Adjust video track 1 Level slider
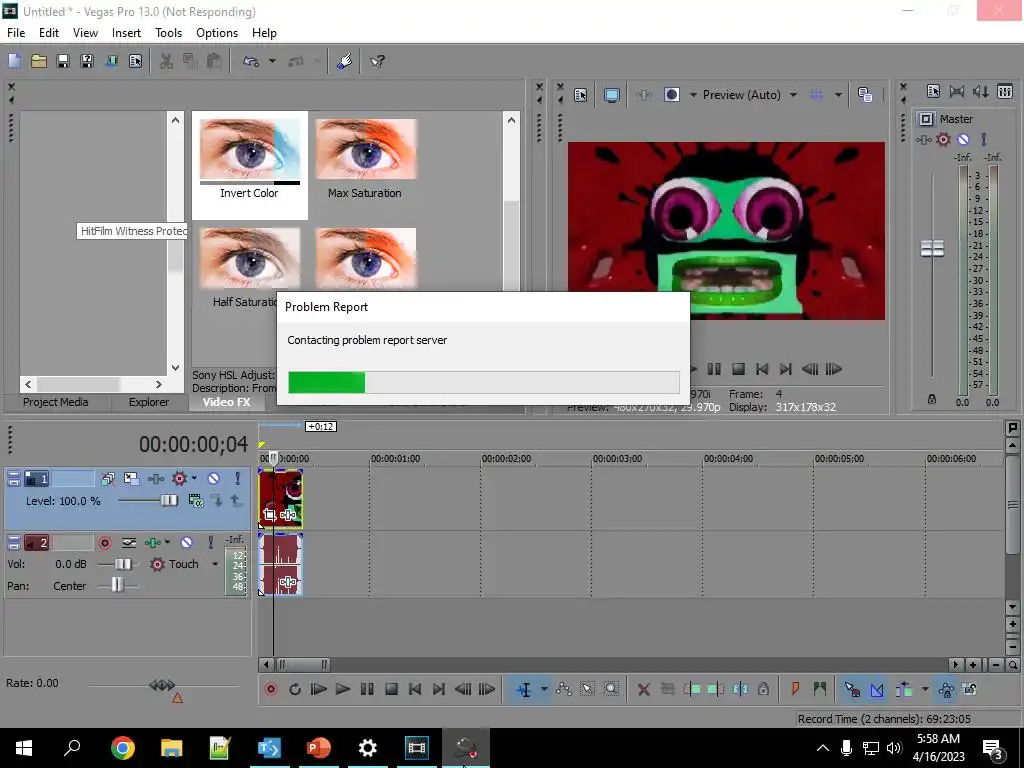1024x768 pixels. (168, 501)
